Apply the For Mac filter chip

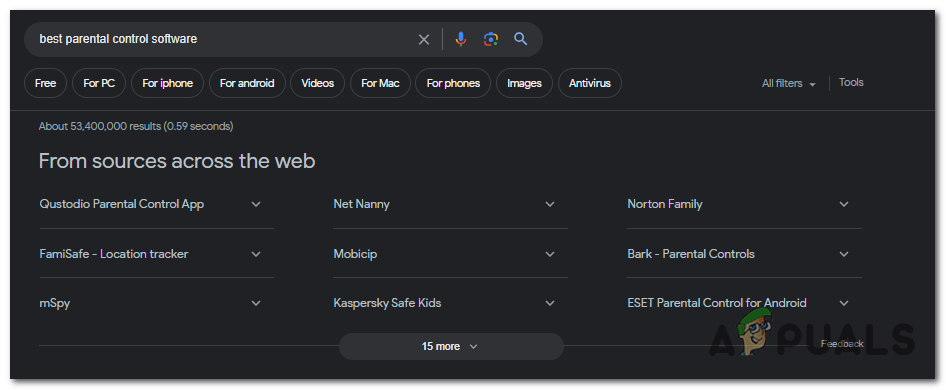click(x=380, y=83)
